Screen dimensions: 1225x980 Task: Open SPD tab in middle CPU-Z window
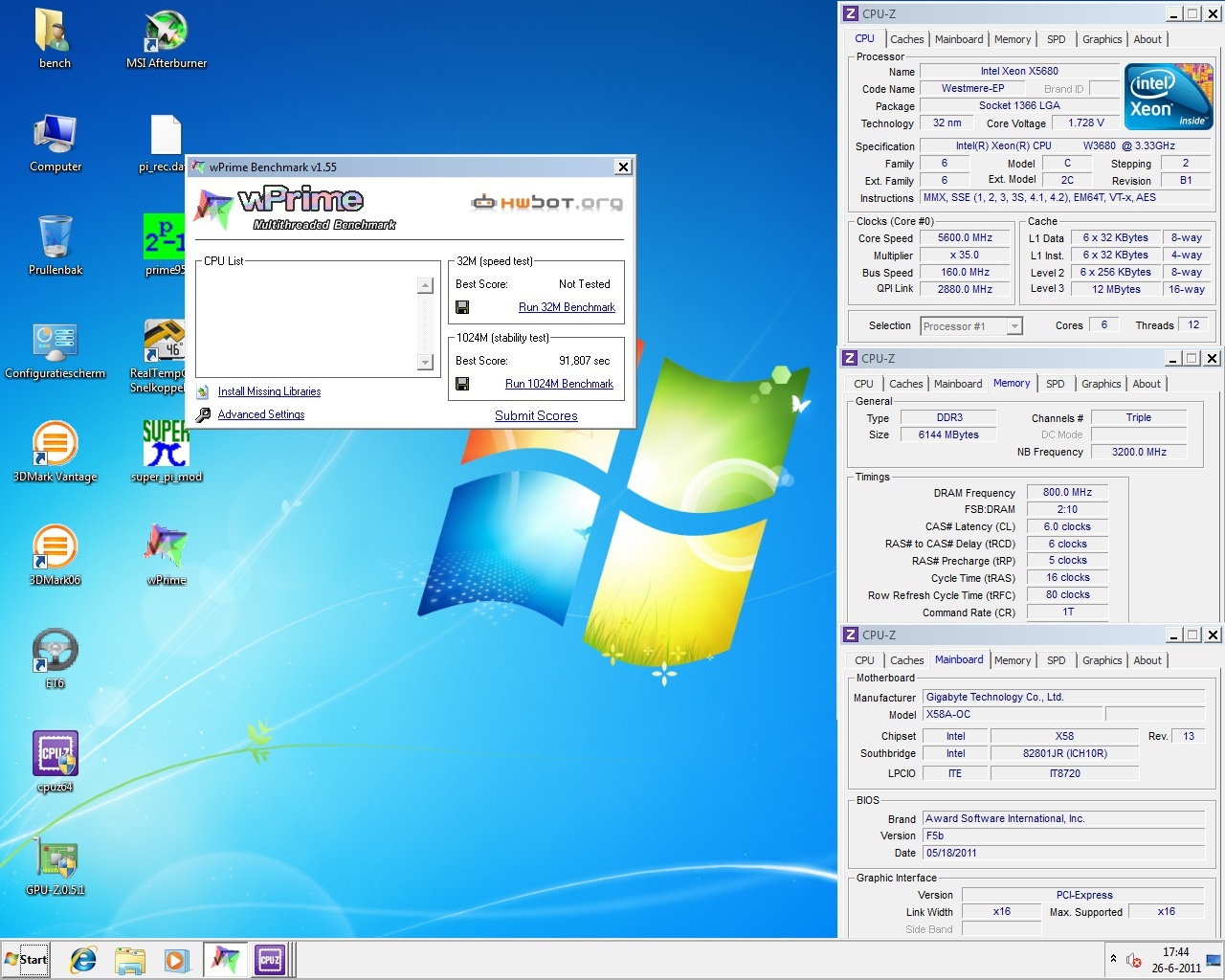click(1055, 384)
